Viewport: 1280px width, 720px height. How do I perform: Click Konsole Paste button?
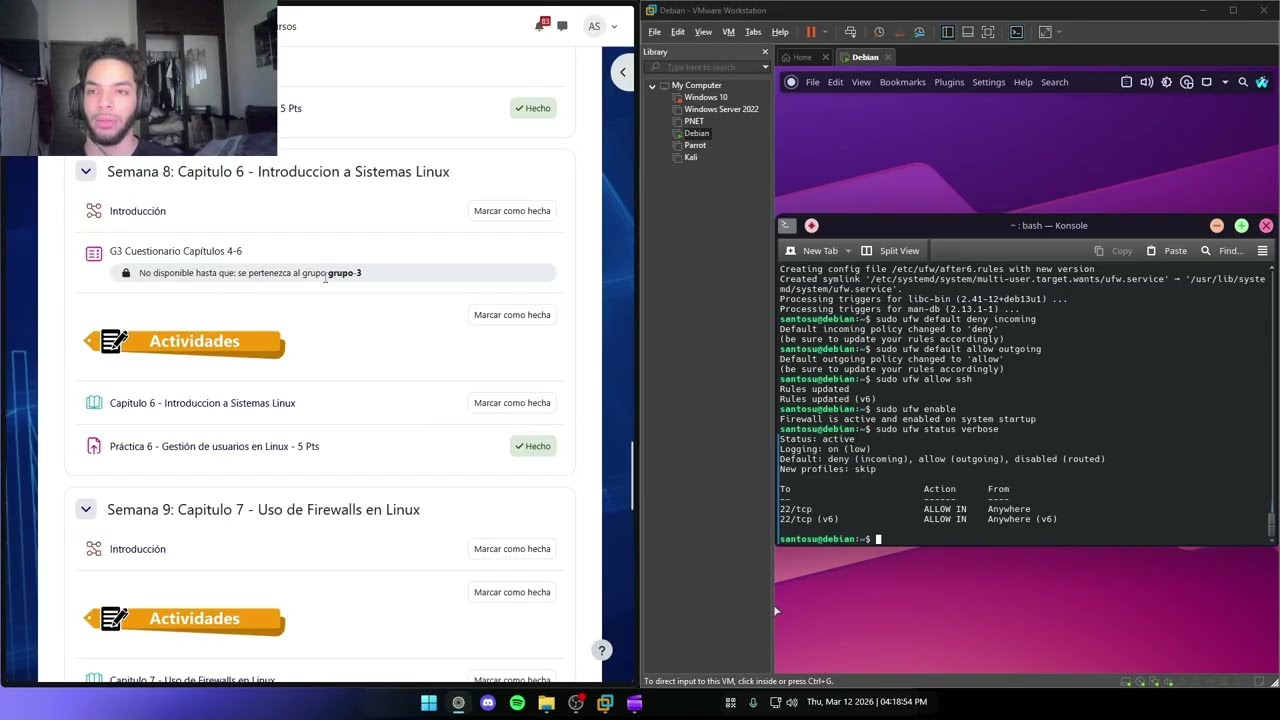point(1166,251)
